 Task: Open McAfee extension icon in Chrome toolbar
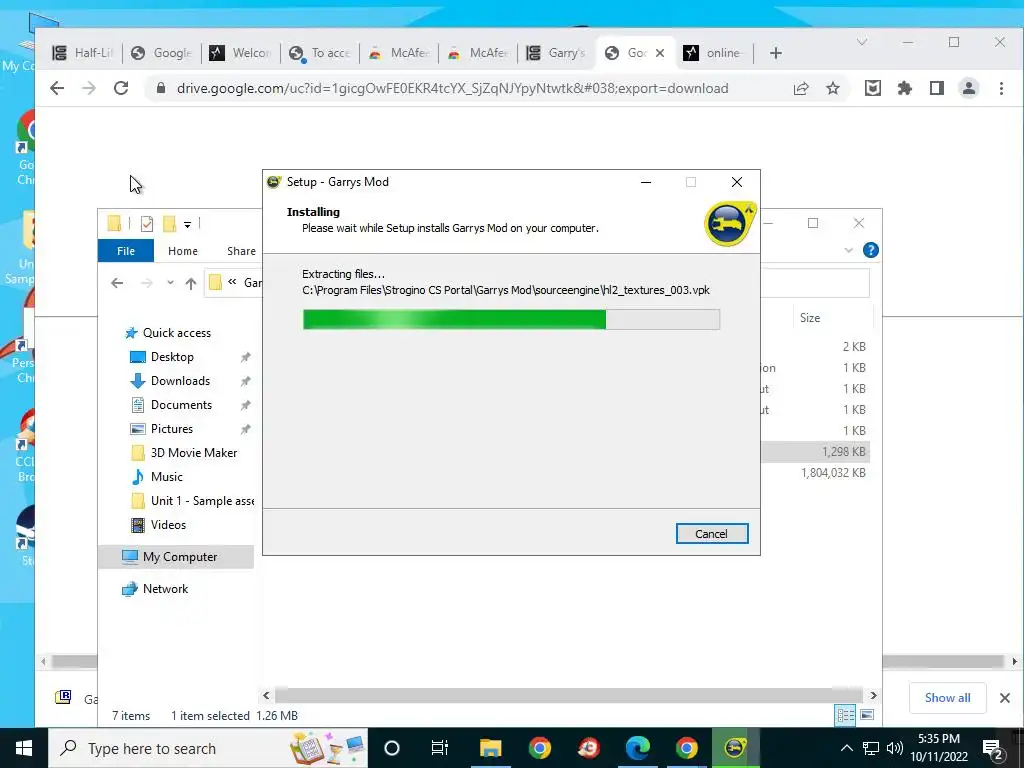point(872,88)
